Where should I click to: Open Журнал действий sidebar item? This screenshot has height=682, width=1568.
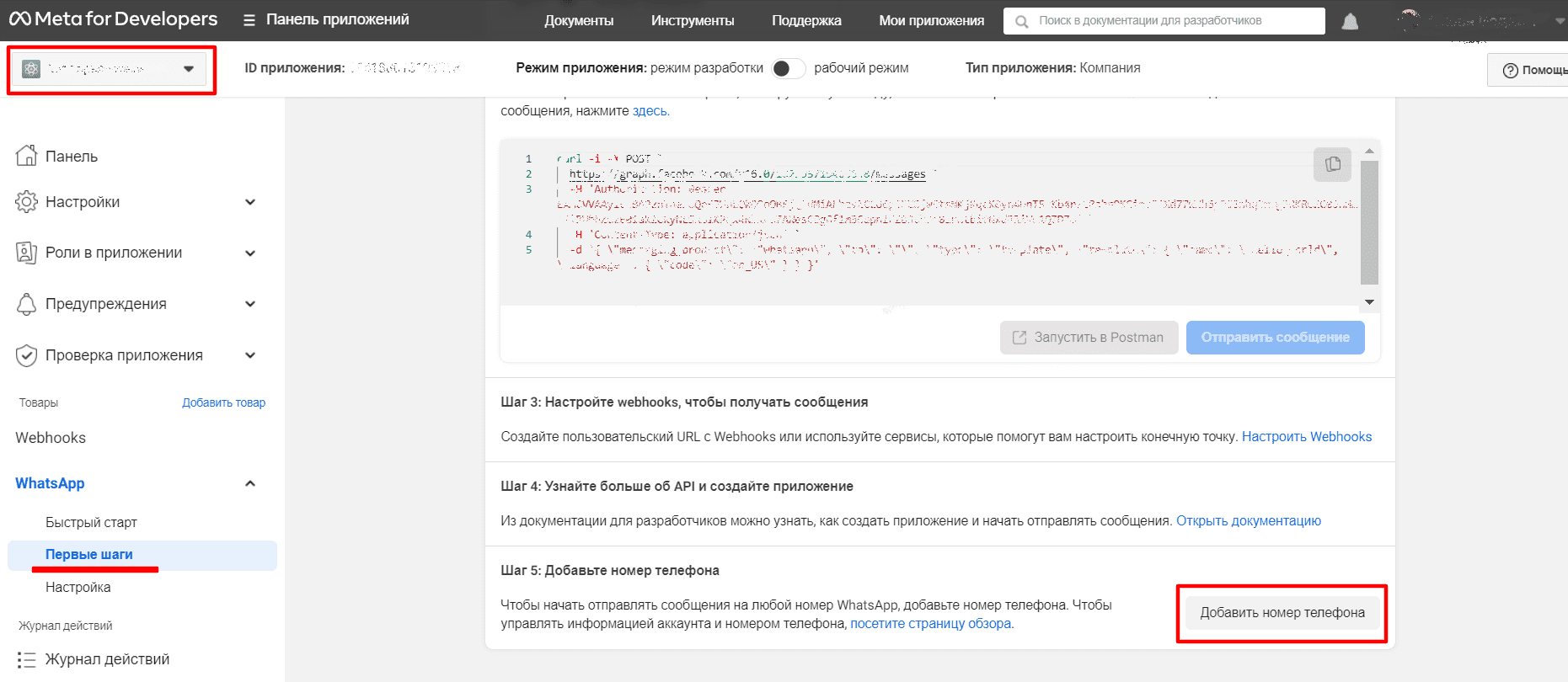pyautogui.click(x=107, y=659)
